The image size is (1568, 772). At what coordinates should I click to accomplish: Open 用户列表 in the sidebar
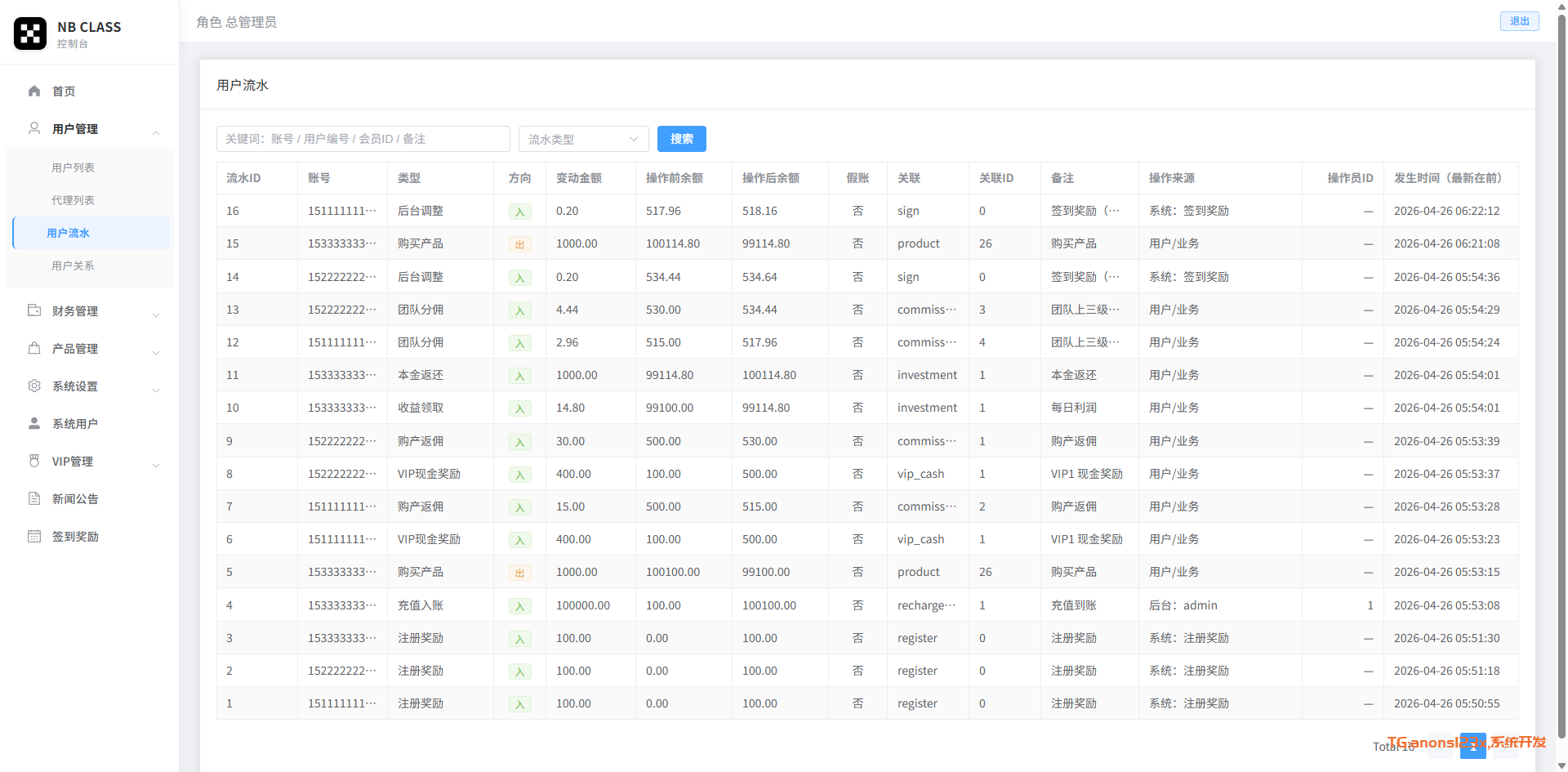click(x=73, y=167)
